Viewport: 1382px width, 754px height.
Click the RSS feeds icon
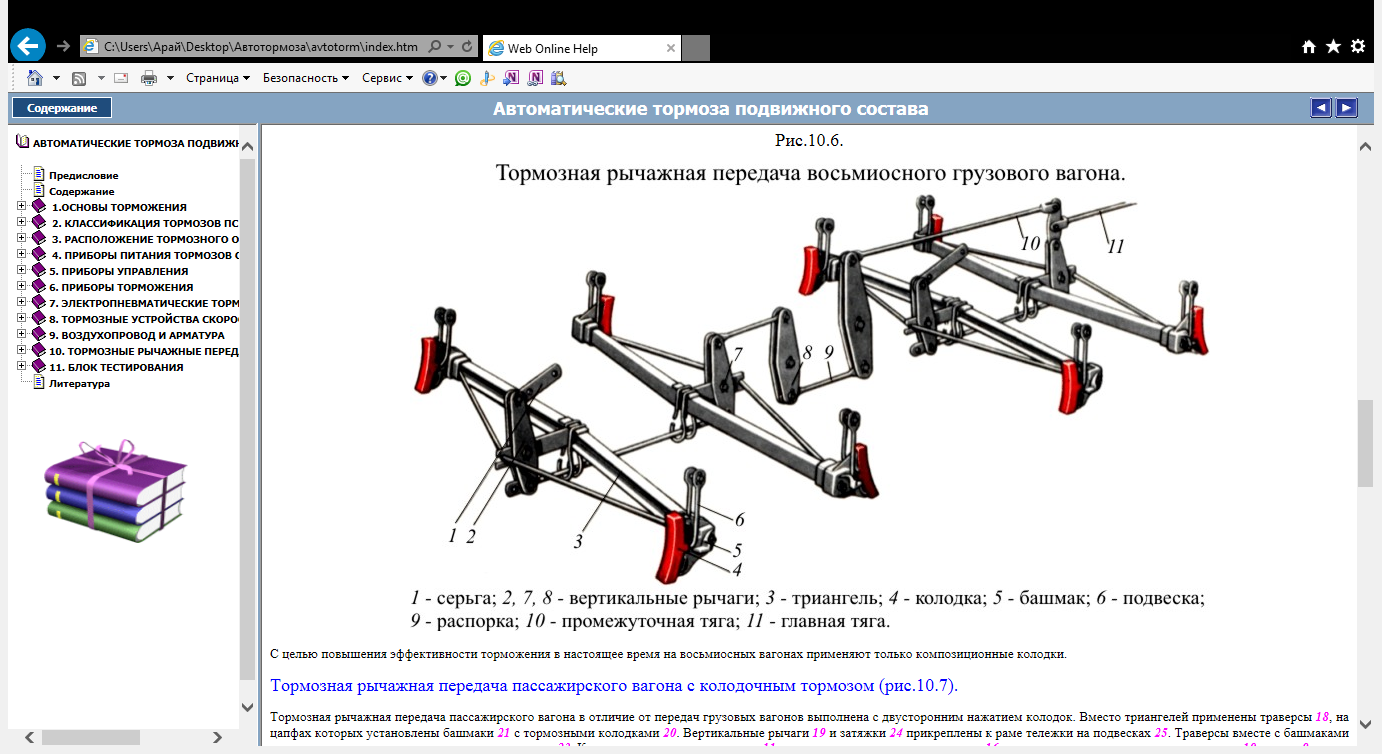(x=79, y=77)
